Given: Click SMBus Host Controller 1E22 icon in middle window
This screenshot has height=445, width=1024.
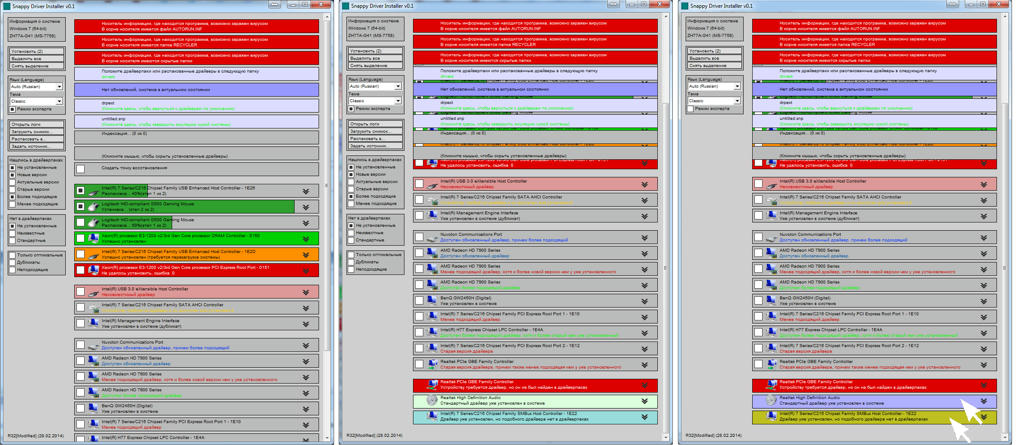Looking at the screenshot, I should point(433,417).
